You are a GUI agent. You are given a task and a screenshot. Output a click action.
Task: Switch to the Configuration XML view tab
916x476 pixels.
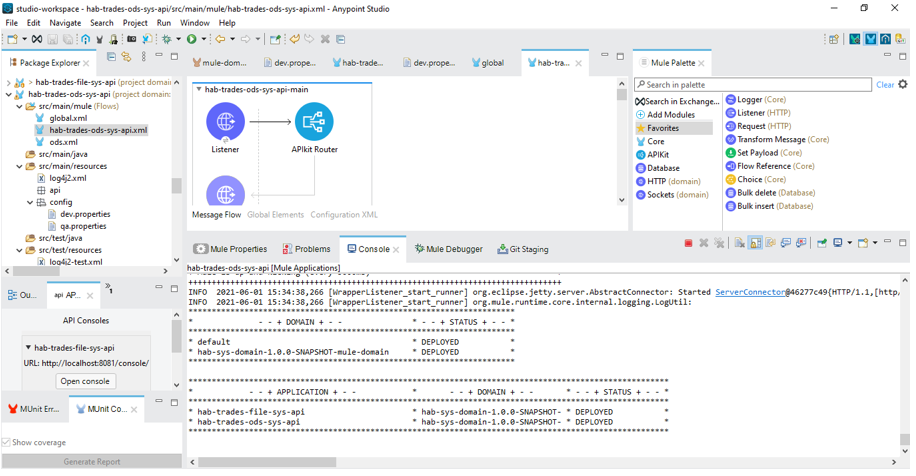point(344,214)
